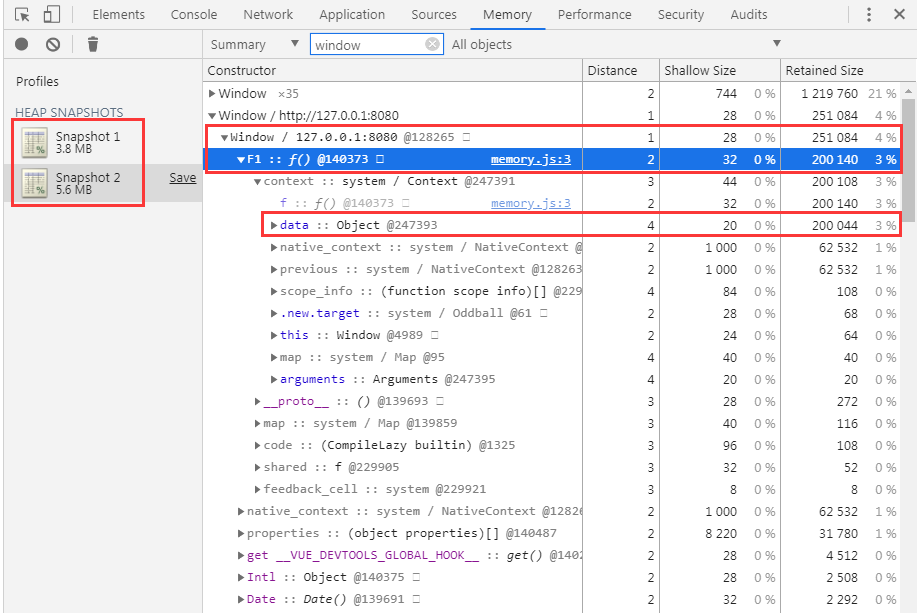Expand the data Object @247393 node
Viewport: 917px width, 613px height.
pyautogui.click(x=273, y=225)
